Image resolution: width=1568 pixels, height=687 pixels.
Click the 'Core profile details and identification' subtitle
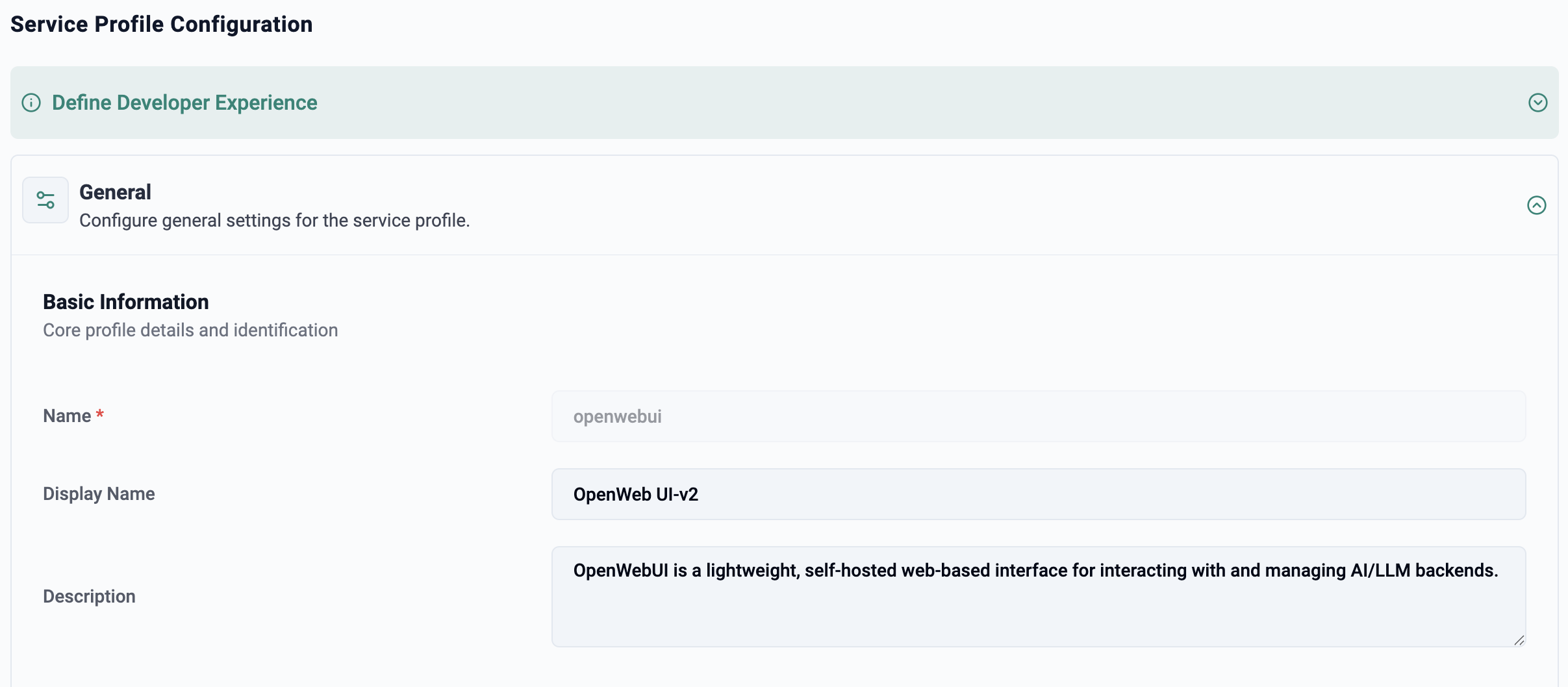coord(190,331)
